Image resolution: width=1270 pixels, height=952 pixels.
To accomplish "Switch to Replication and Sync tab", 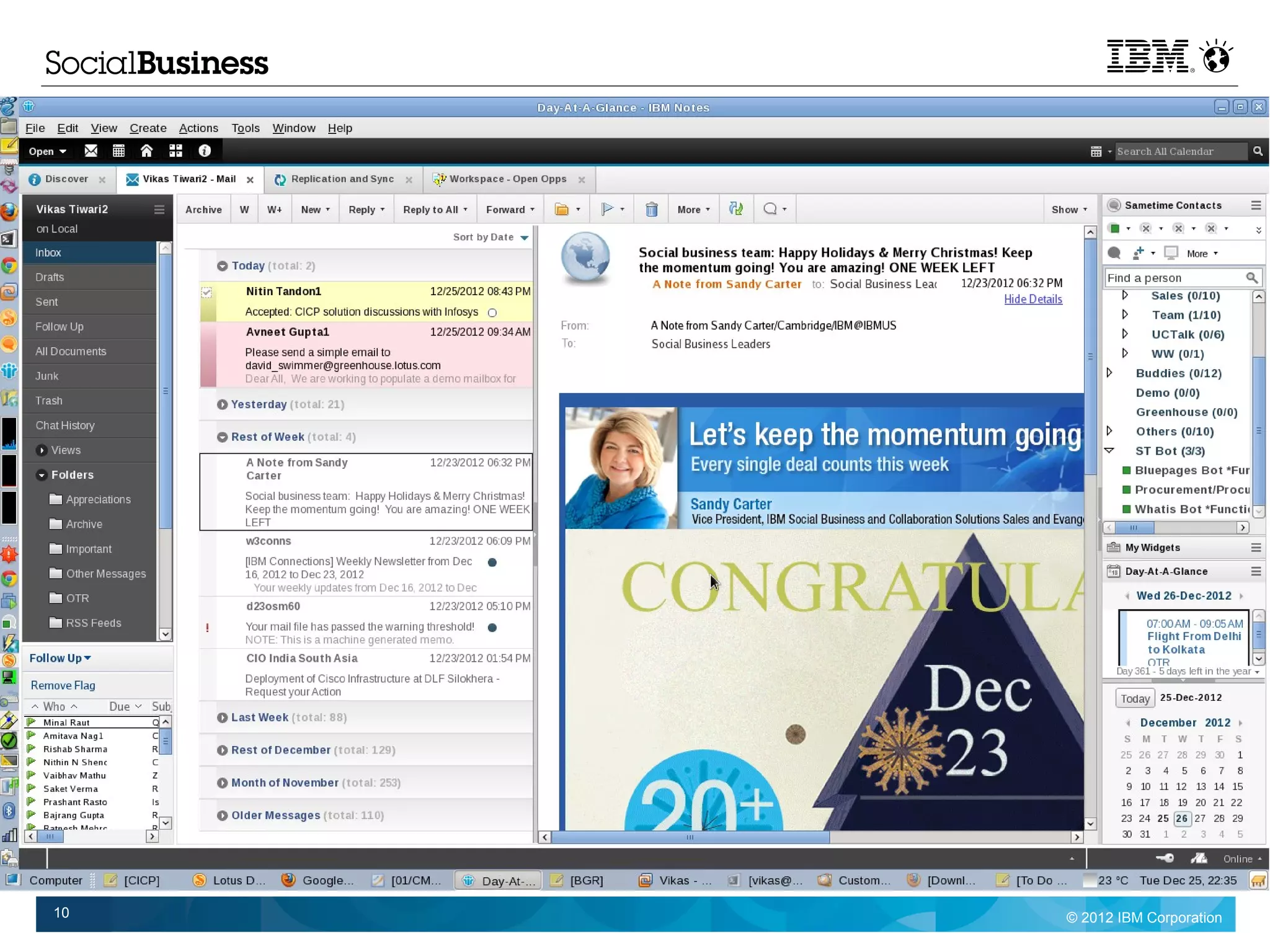I will tap(342, 179).
